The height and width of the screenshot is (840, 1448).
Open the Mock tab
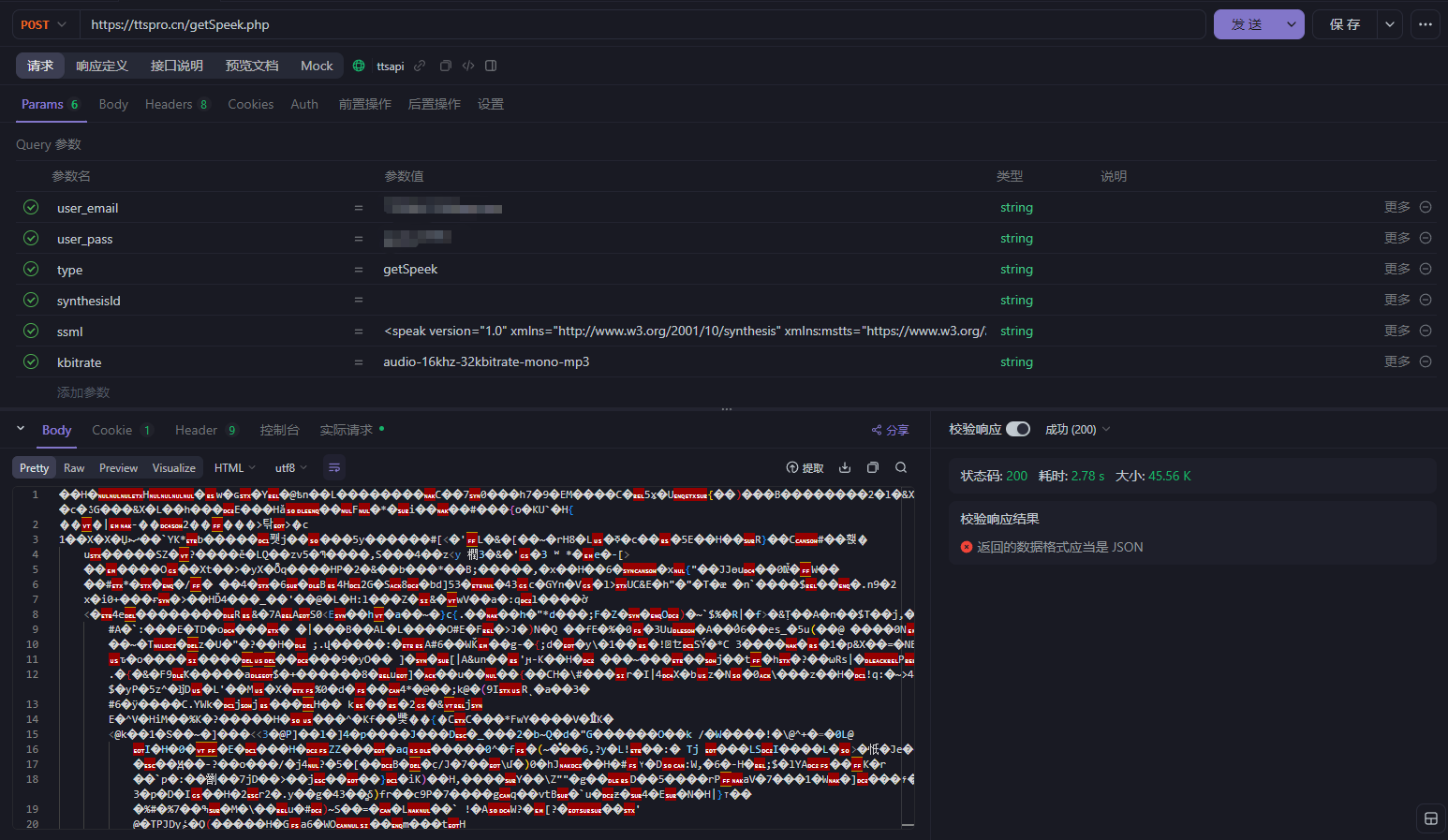coord(317,66)
